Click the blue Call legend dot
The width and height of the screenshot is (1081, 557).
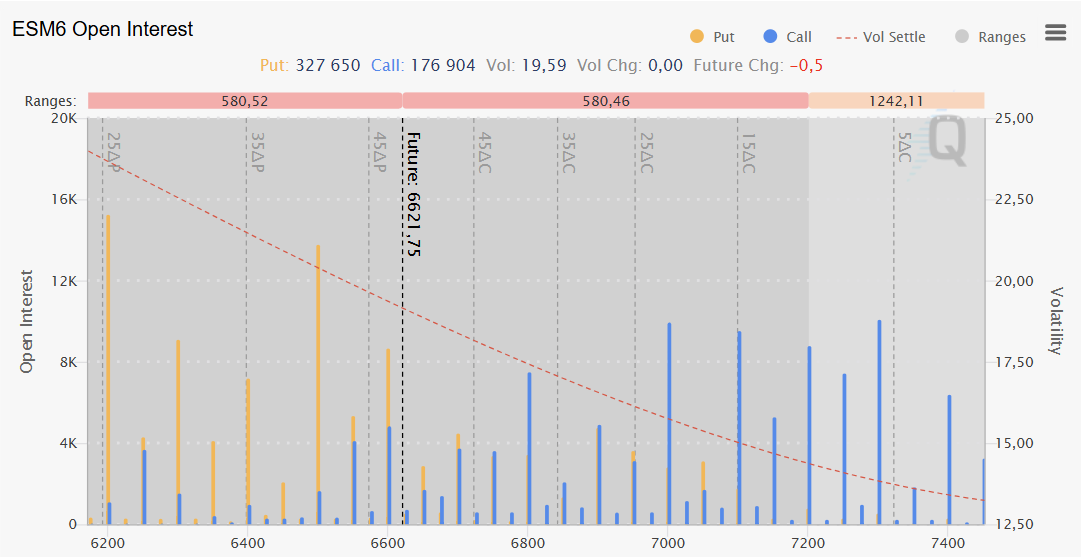(770, 37)
